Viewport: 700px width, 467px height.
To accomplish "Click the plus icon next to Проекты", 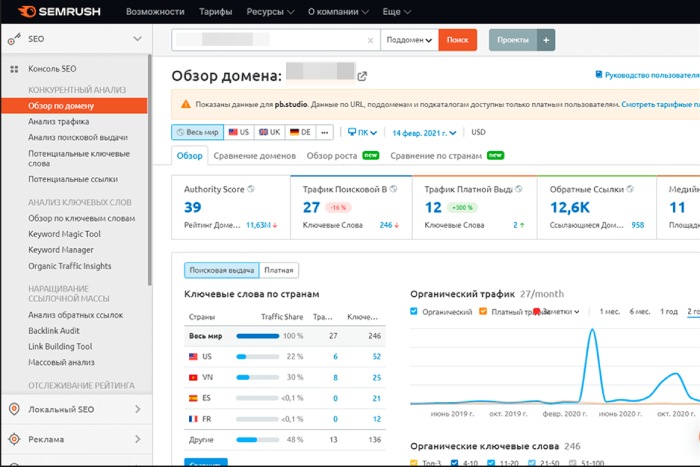I will 545,40.
